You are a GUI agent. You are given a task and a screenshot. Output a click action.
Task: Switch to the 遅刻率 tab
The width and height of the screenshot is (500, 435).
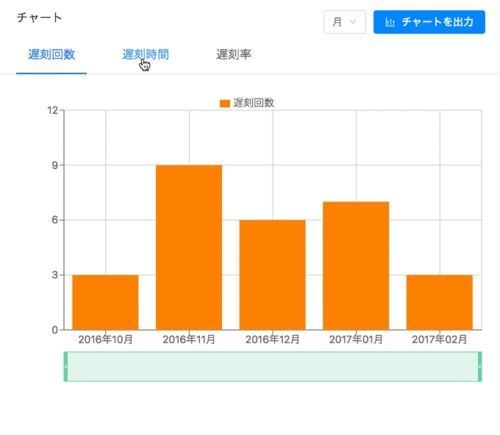click(x=234, y=54)
